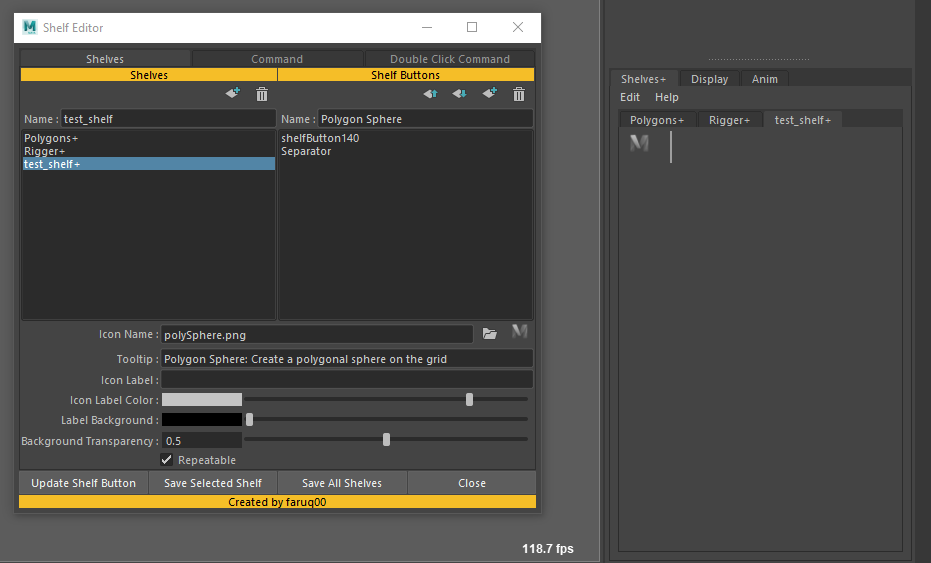Click the Background Transparency value 0.5

(x=202, y=441)
